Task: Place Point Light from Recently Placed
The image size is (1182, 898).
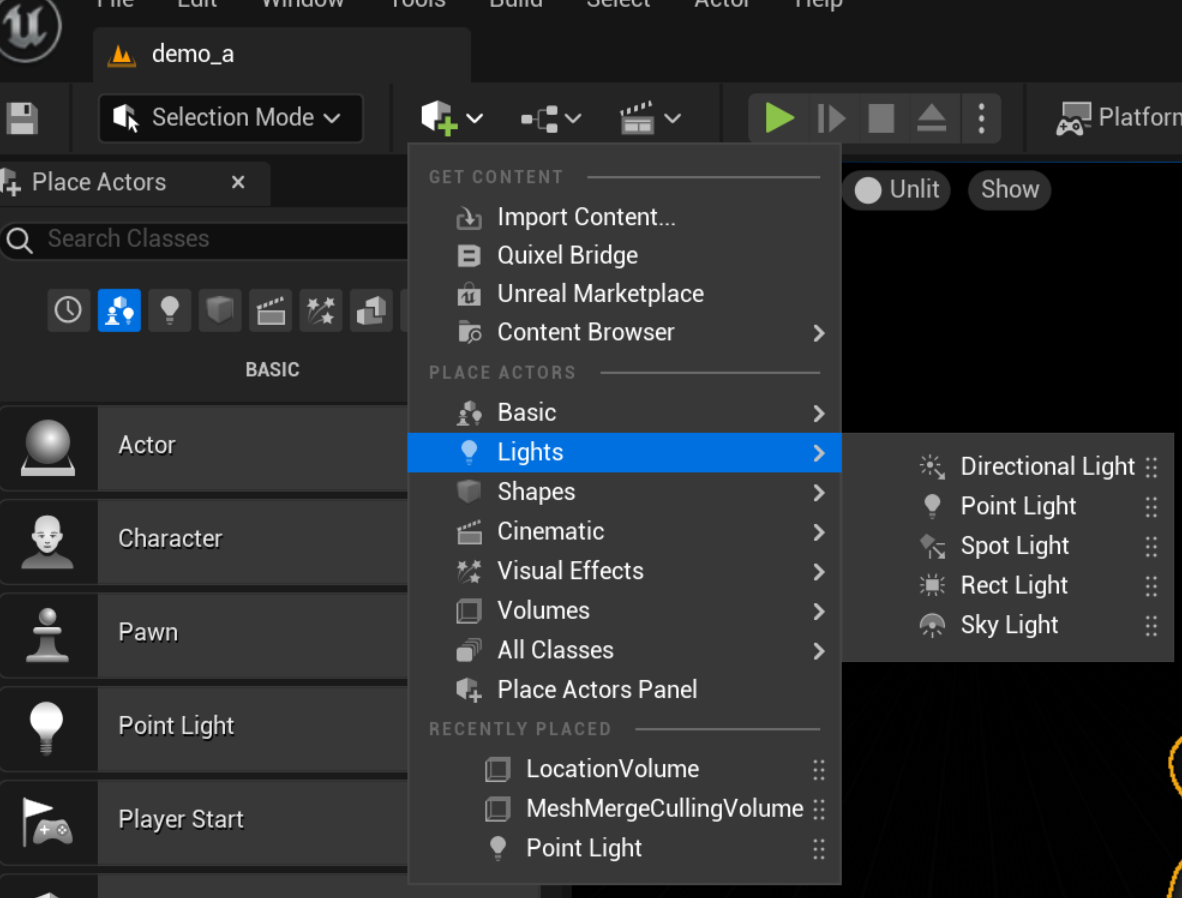Action: point(624,849)
